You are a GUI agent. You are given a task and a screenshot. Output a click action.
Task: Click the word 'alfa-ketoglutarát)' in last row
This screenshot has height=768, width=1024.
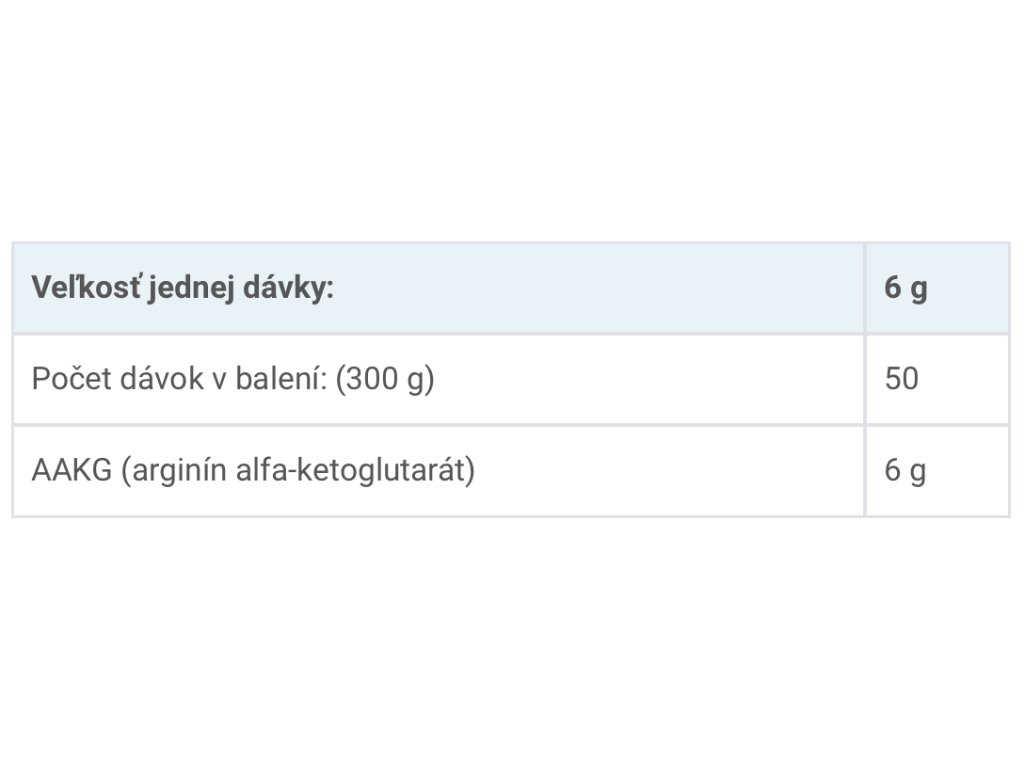click(x=354, y=471)
